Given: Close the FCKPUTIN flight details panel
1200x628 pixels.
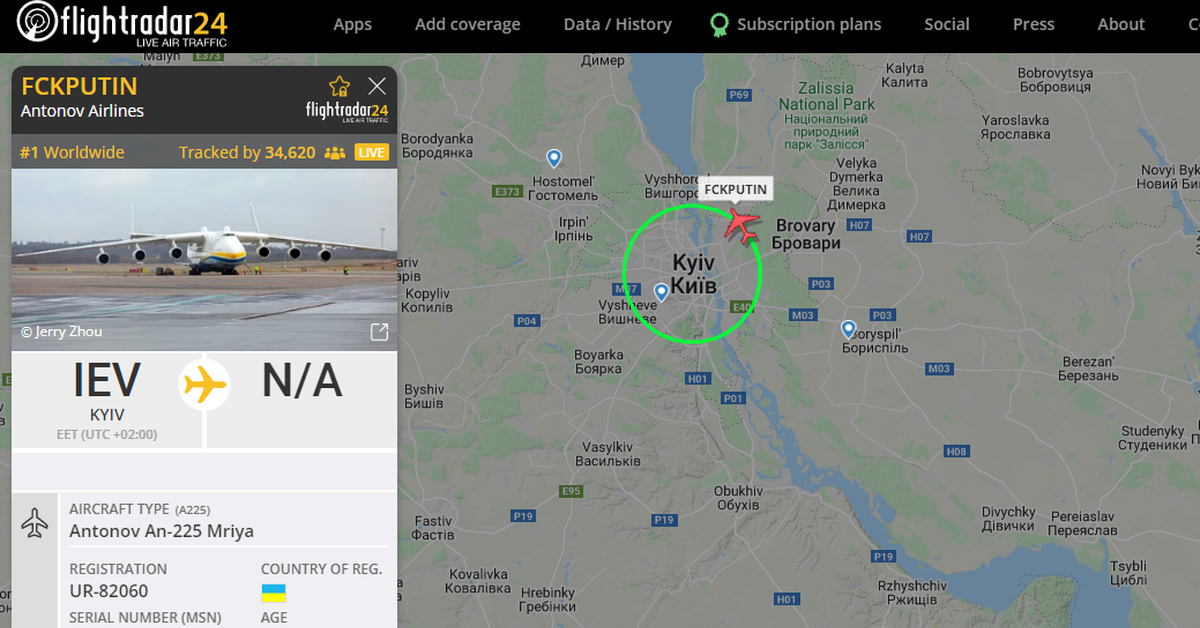Looking at the screenshot, I should (x=377, y=86).
